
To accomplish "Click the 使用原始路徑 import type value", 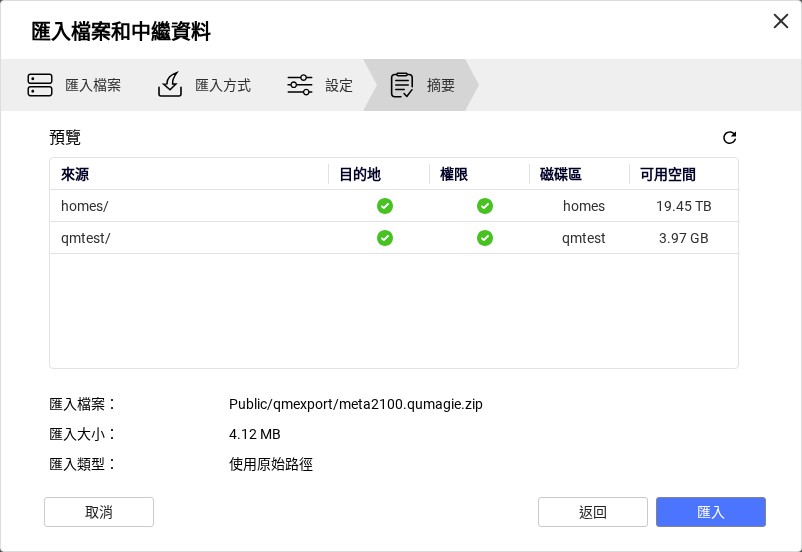I will (x=271, y=464).
